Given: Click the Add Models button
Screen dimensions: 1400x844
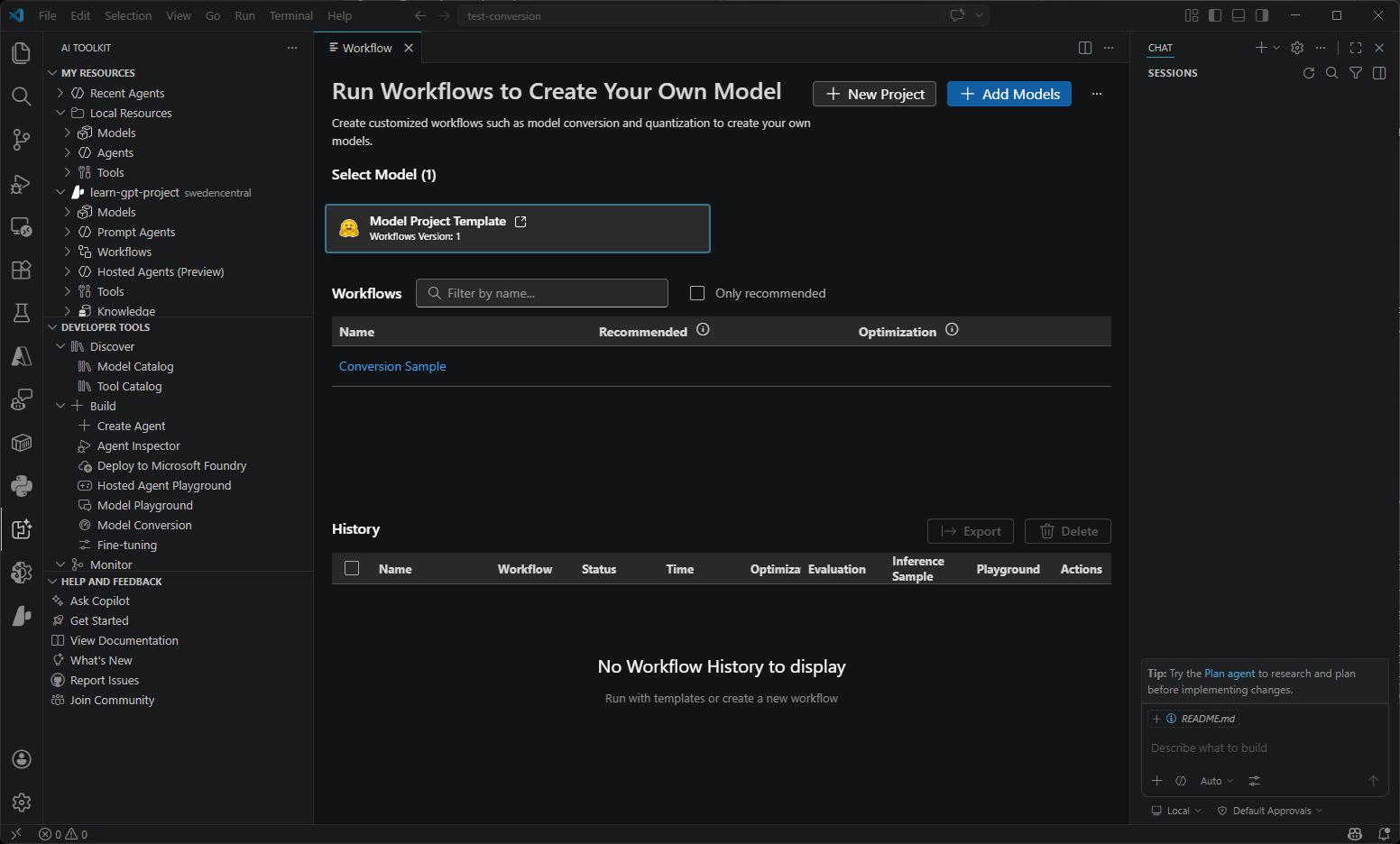Looking at the screenshot, I should (x=1009, y=93).
